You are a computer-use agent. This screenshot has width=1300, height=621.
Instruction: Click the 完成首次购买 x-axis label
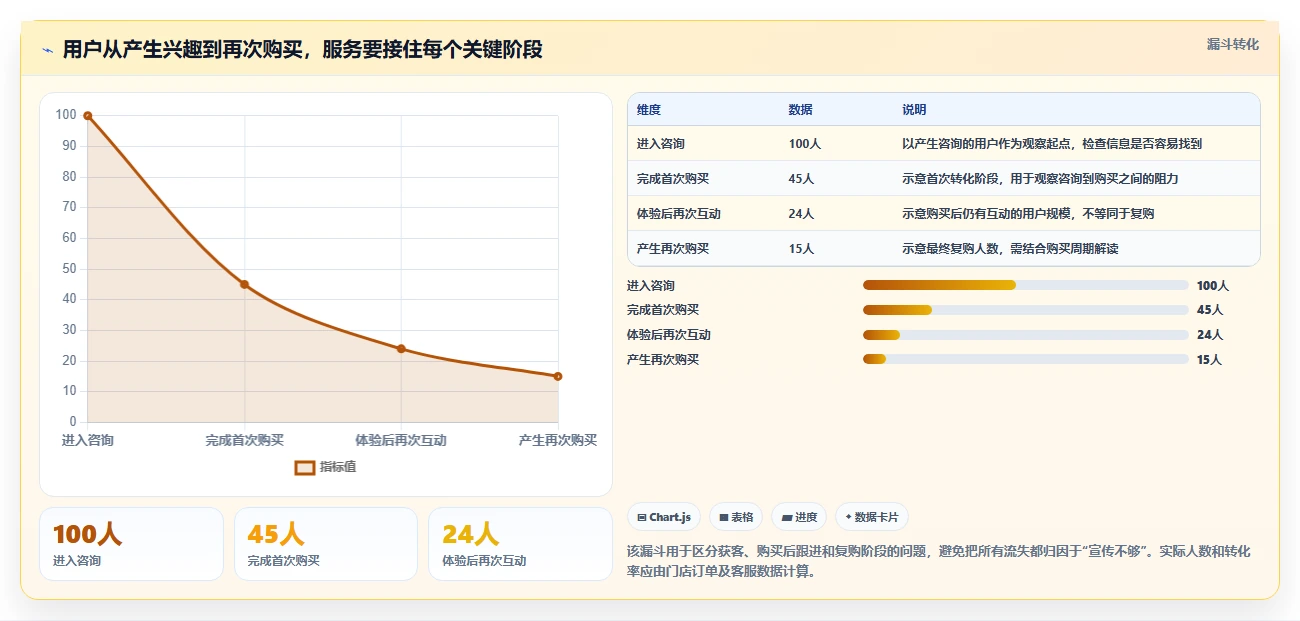coord(245,440)
